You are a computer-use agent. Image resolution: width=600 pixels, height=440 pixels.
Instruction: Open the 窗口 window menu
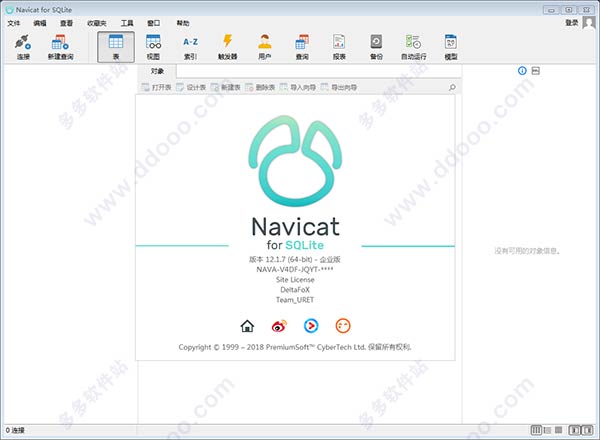tap(153, 23)
